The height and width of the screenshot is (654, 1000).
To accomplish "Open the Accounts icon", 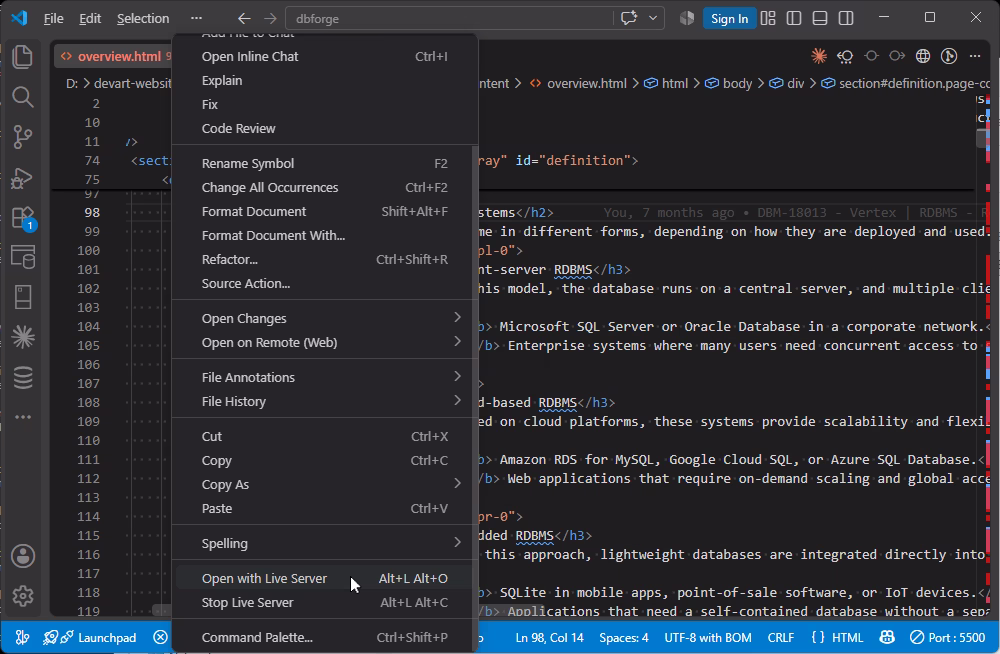I will pos(23,556).
